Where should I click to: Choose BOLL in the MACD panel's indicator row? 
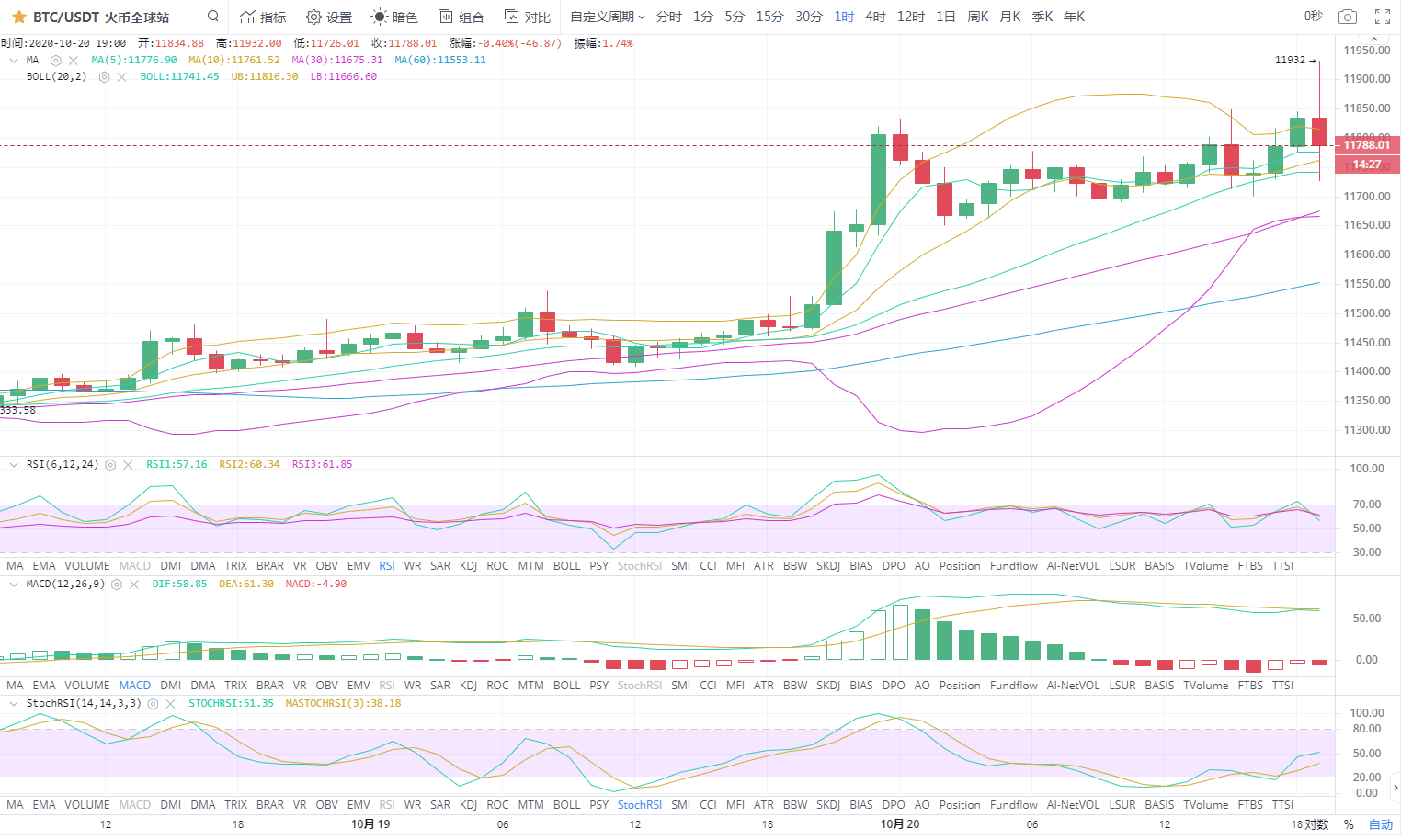point(567,686)
